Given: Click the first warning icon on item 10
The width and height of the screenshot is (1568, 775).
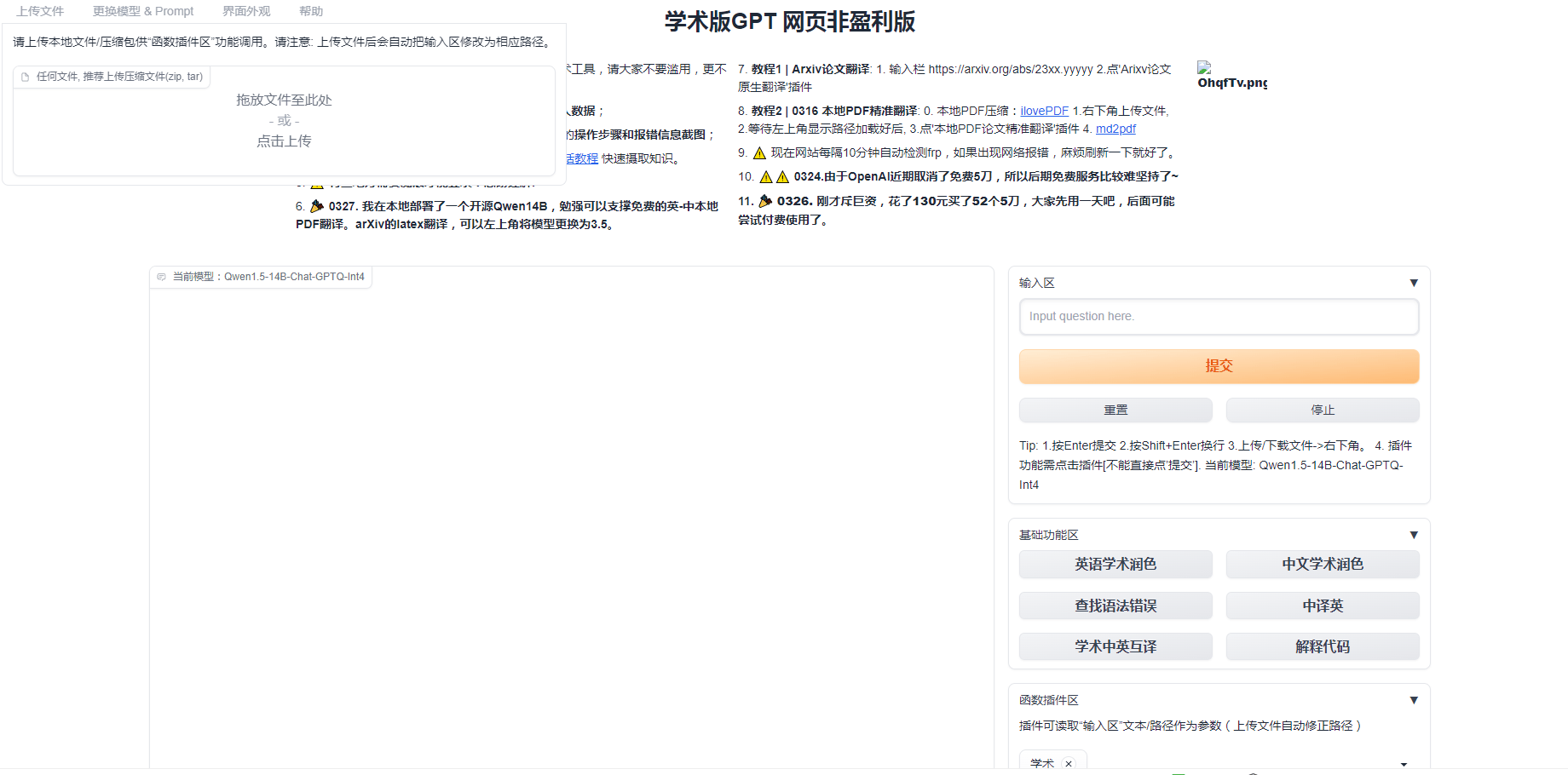Looking at the screenshot, I should click(765, 177).
